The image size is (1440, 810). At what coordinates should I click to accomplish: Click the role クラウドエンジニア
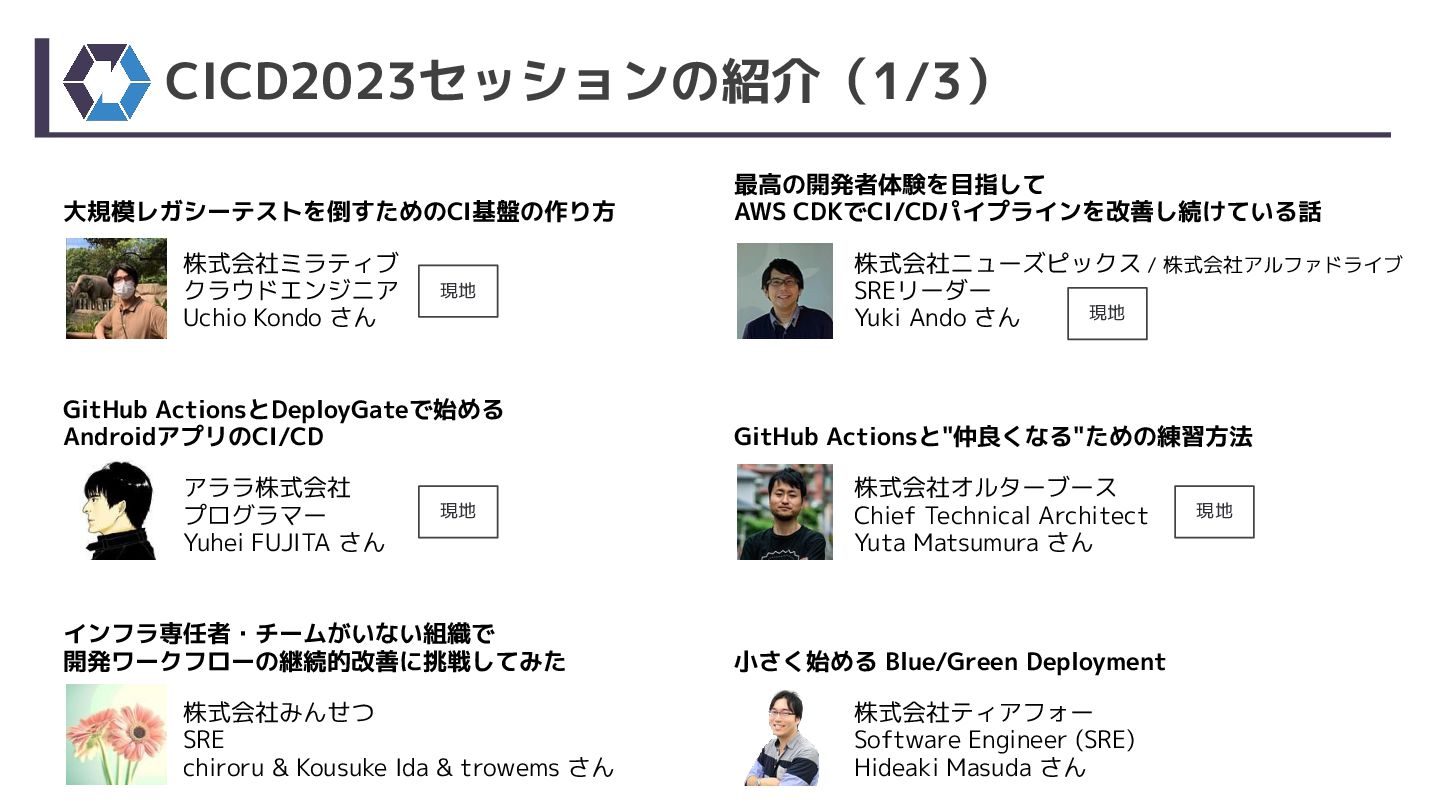pos(291,291)
